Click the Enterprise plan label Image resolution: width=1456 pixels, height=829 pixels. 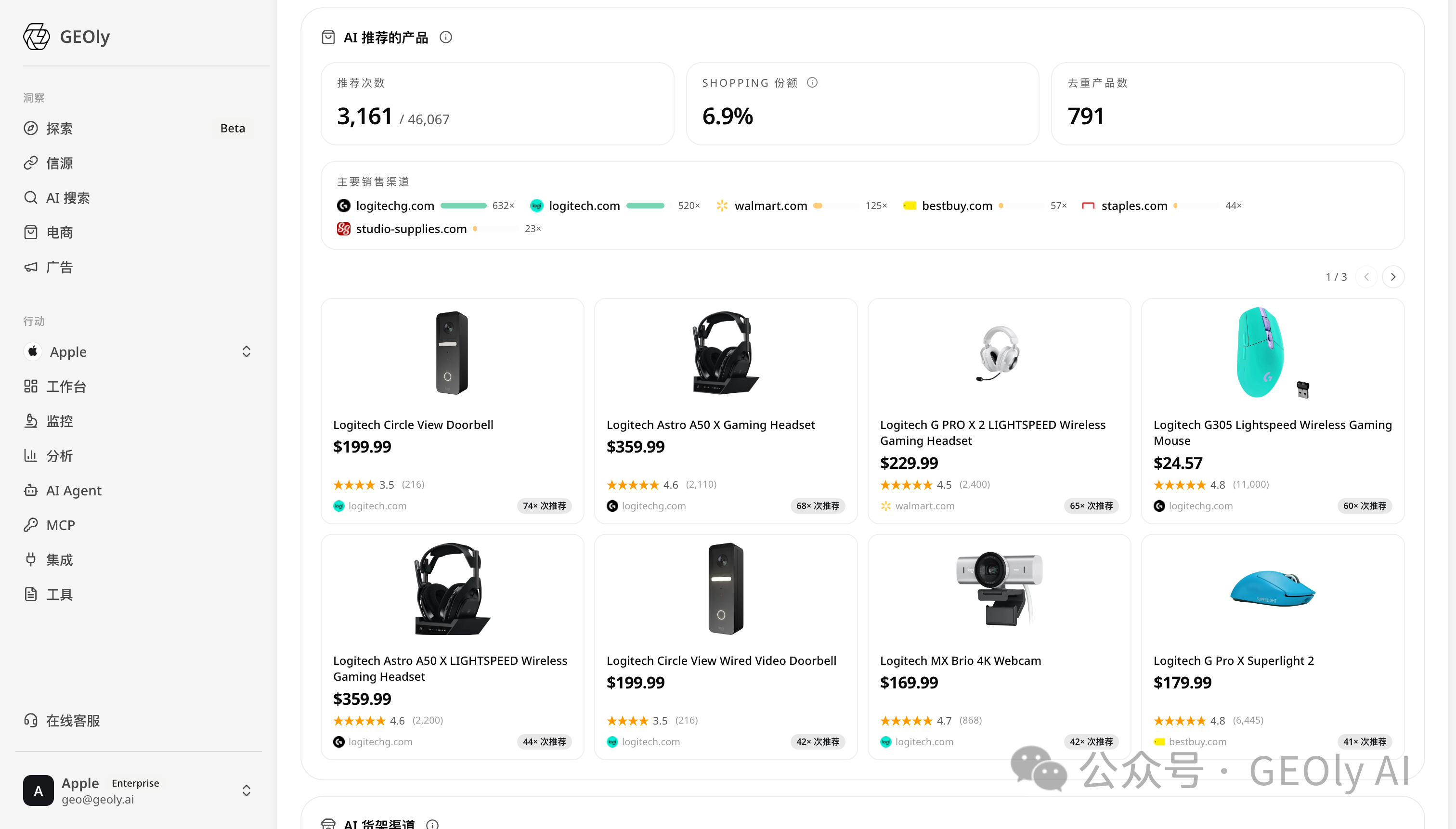coord(135,783)
